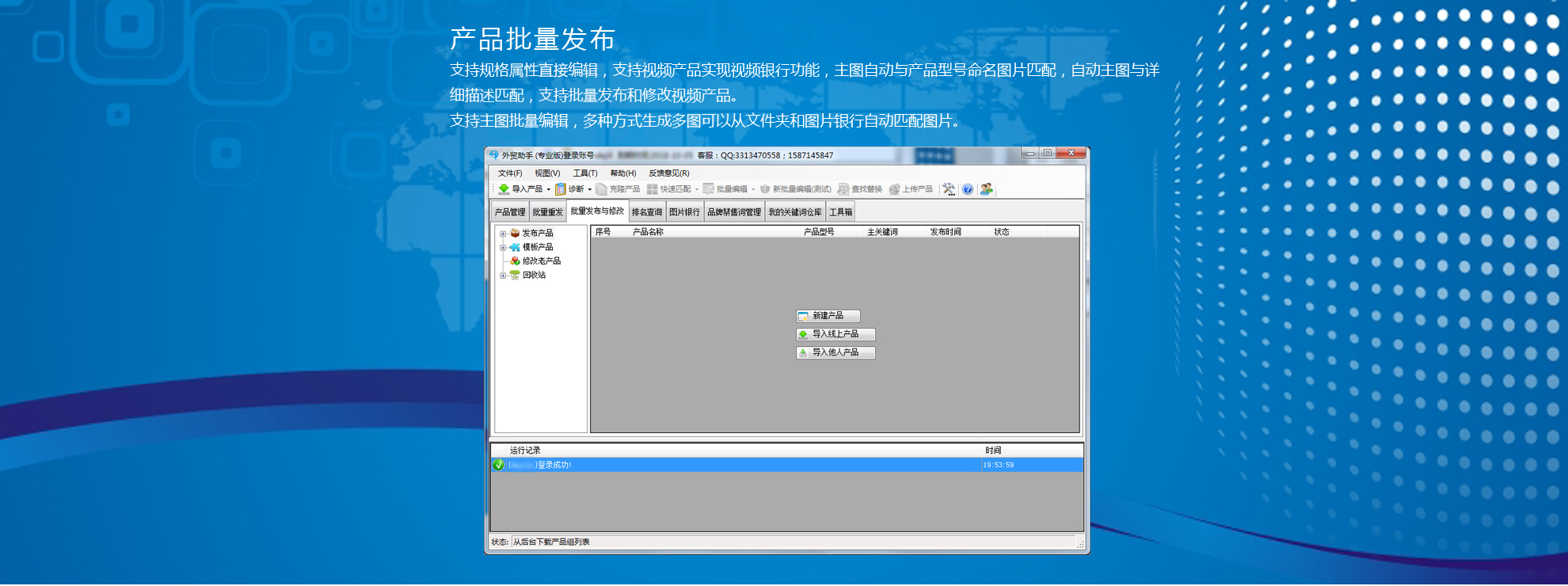Open dropdown arrow next to 诊断

(x=590, y=190)
